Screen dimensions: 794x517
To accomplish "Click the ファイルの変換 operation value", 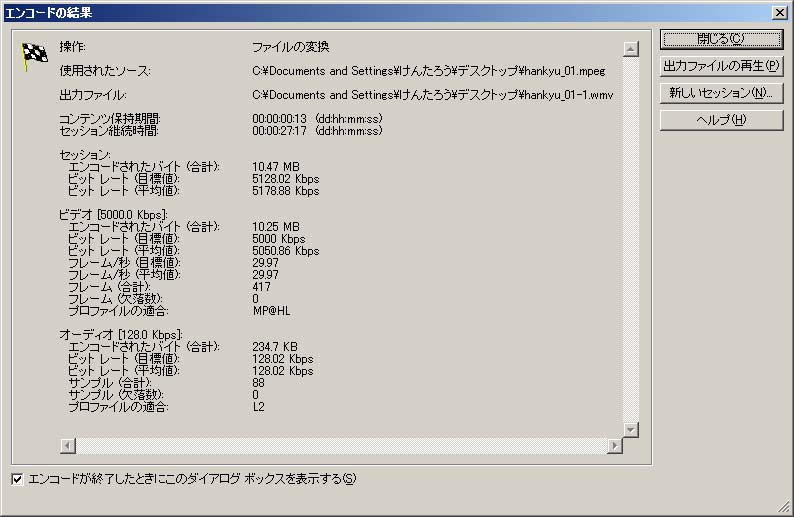I will (x=291, y=47).
